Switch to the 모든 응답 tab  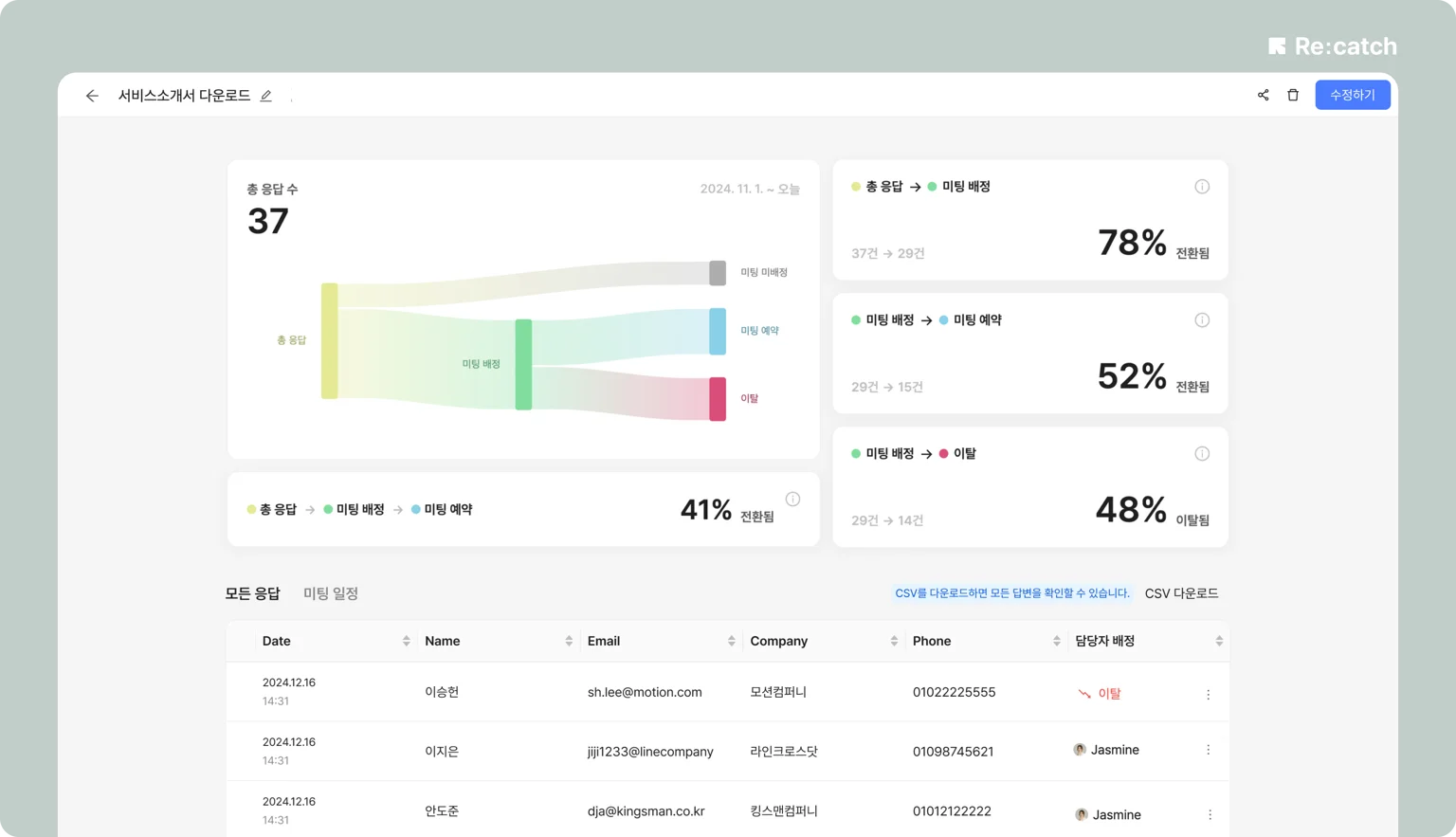point(252,593)
